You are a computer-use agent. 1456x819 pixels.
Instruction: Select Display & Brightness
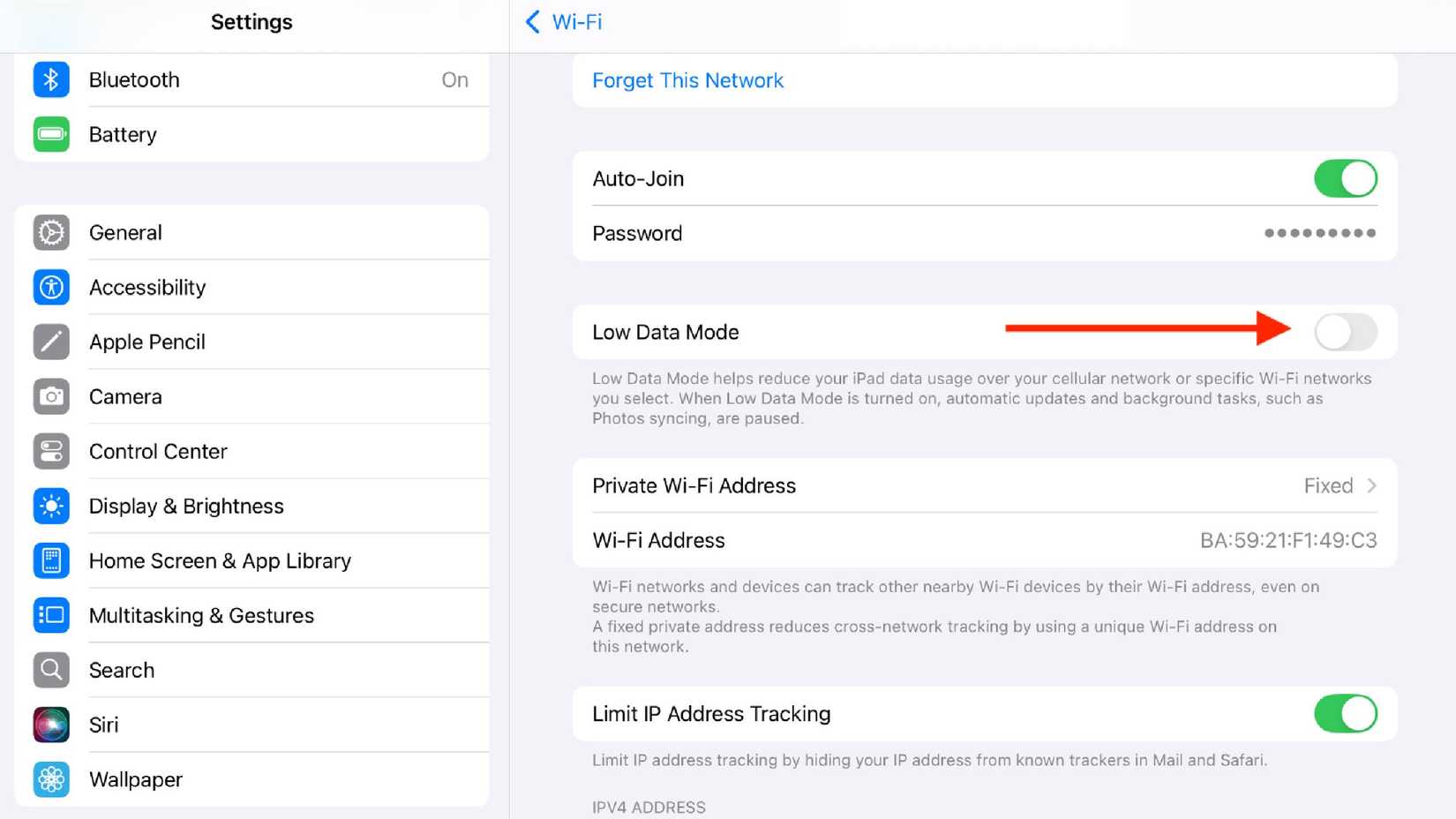(x=251, y=506)
